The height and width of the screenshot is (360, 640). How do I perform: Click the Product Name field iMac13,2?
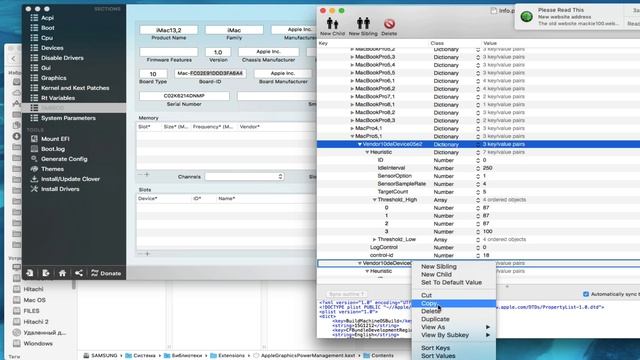pos(169,30)
